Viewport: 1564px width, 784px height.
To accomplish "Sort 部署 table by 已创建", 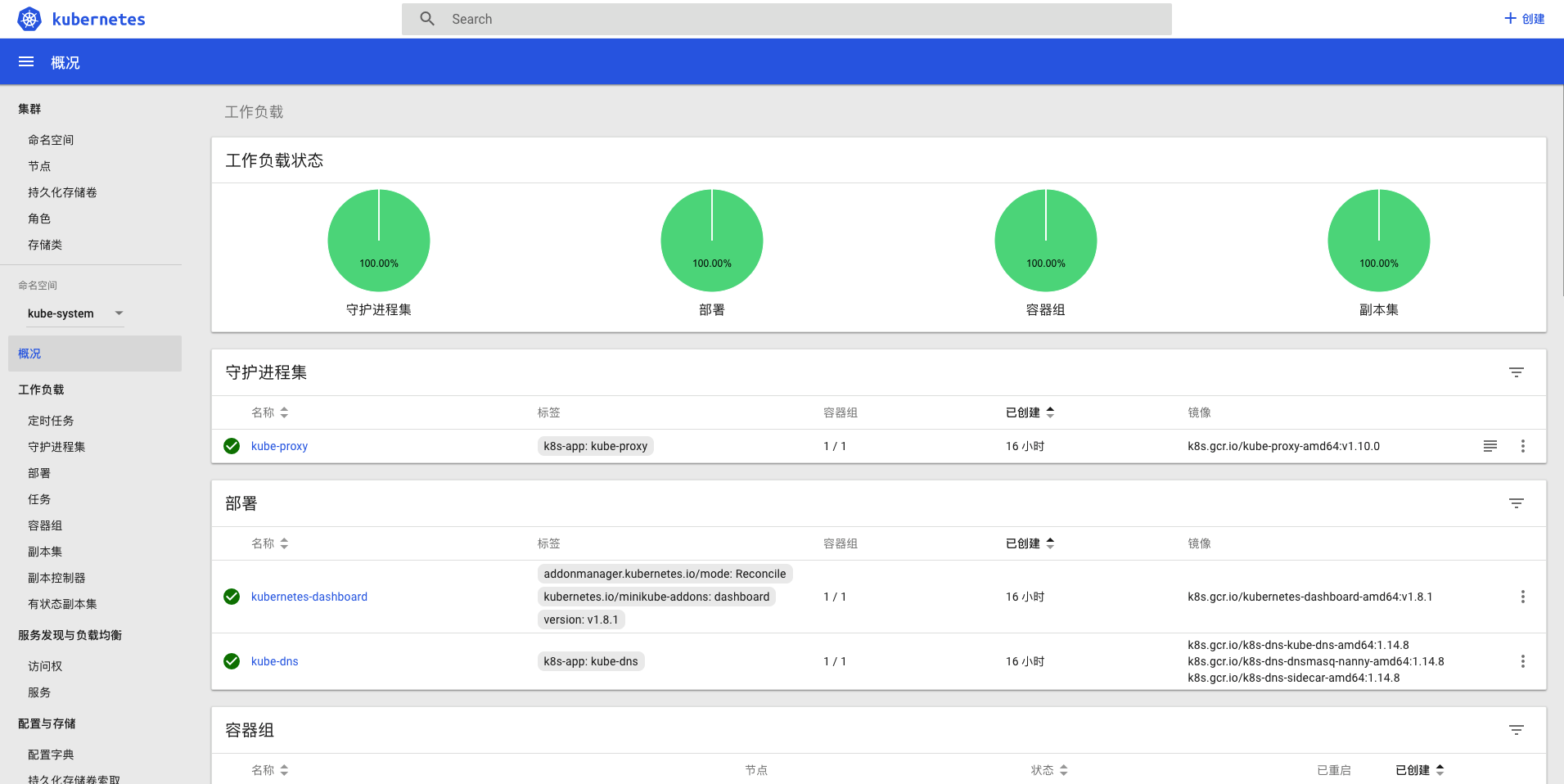I will 1030,543.
